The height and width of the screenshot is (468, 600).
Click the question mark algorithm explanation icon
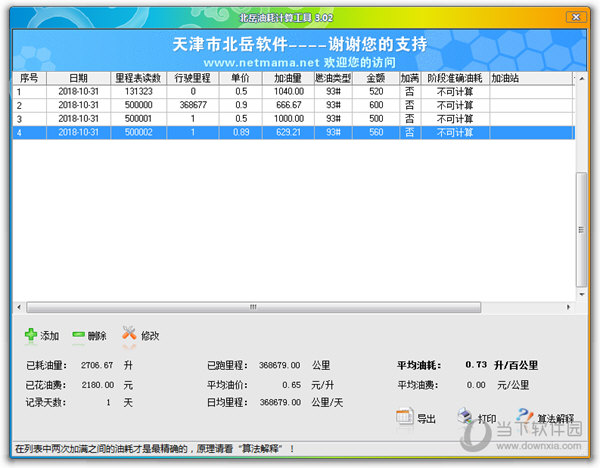click(x=525, y=415)
